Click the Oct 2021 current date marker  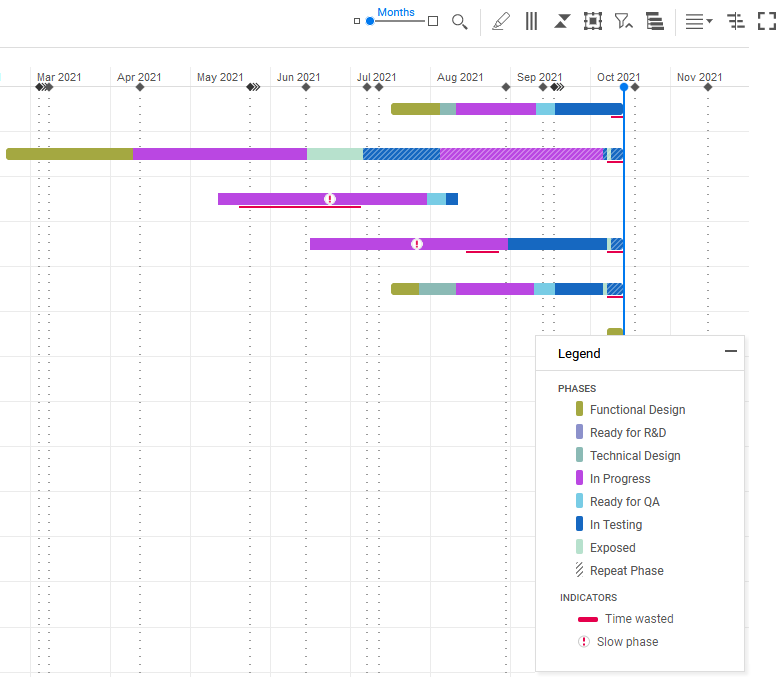(x=624, y=87)
